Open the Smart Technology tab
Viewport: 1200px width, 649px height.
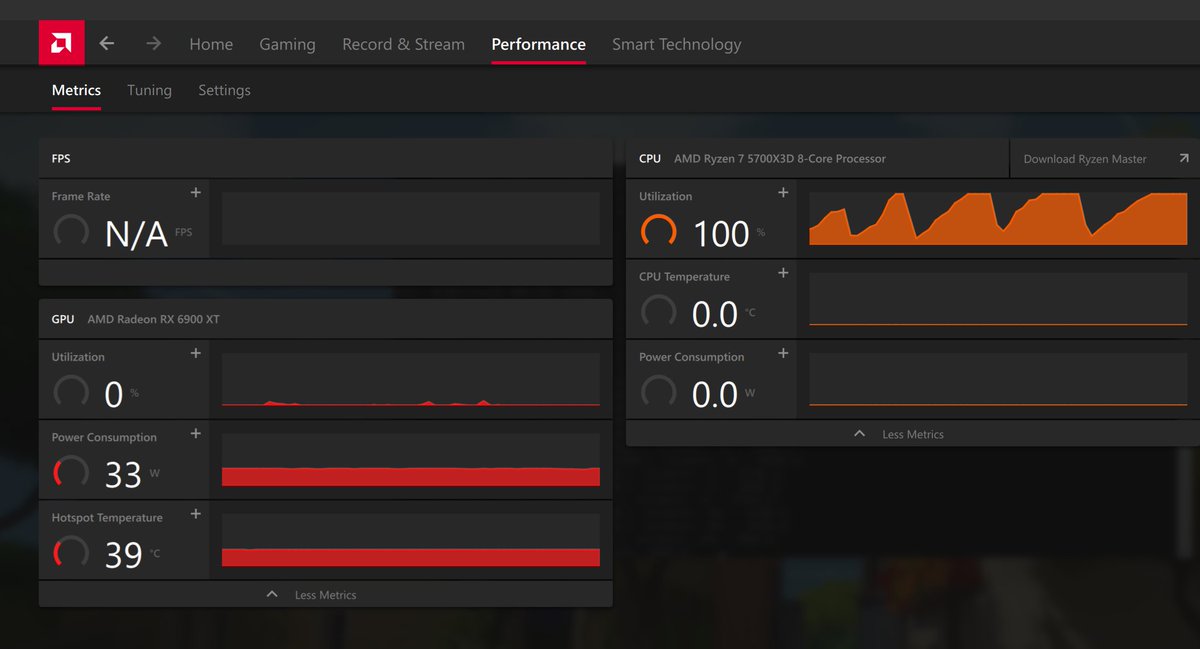[676, 44]
